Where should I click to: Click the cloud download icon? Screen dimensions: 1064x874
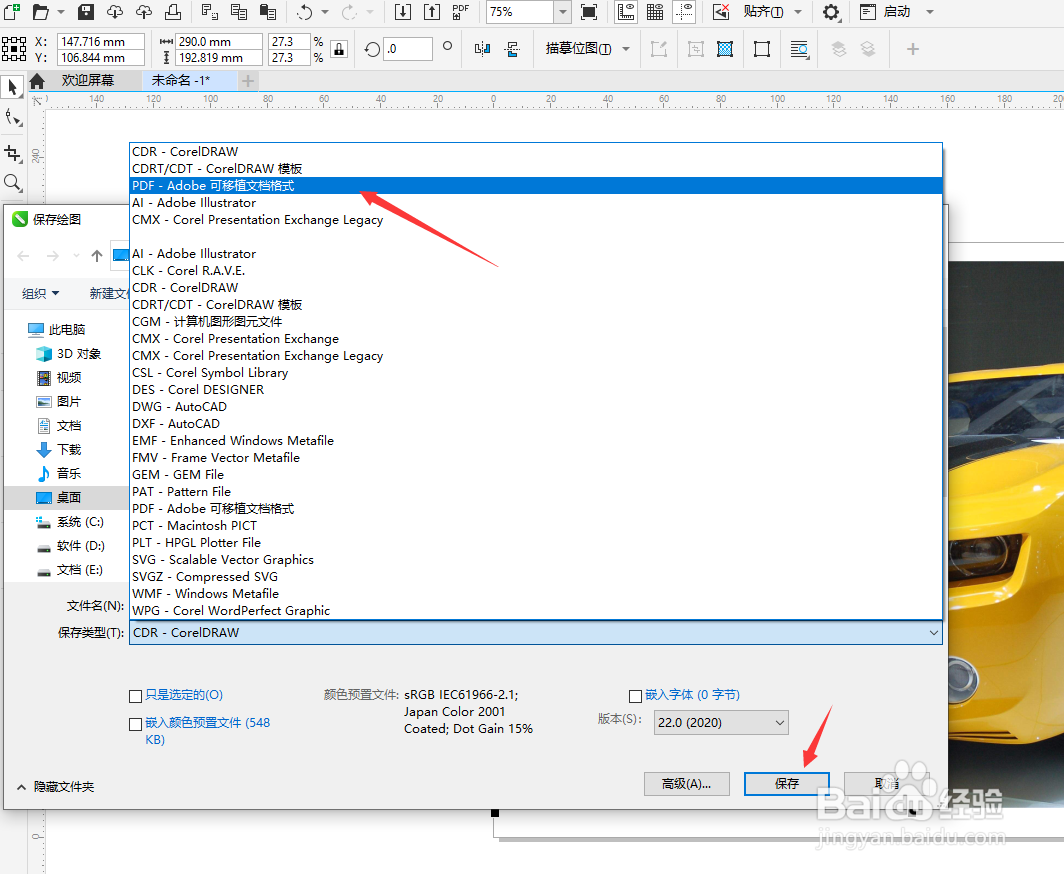115,12
